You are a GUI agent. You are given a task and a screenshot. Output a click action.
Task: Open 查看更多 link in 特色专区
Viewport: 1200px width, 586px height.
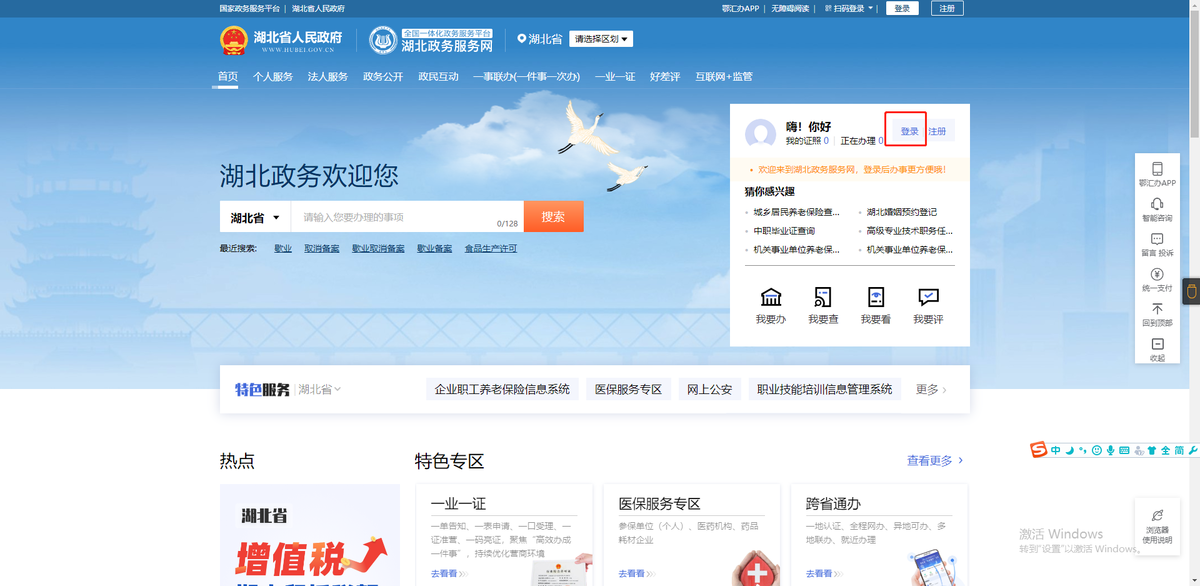click(935, 461)
